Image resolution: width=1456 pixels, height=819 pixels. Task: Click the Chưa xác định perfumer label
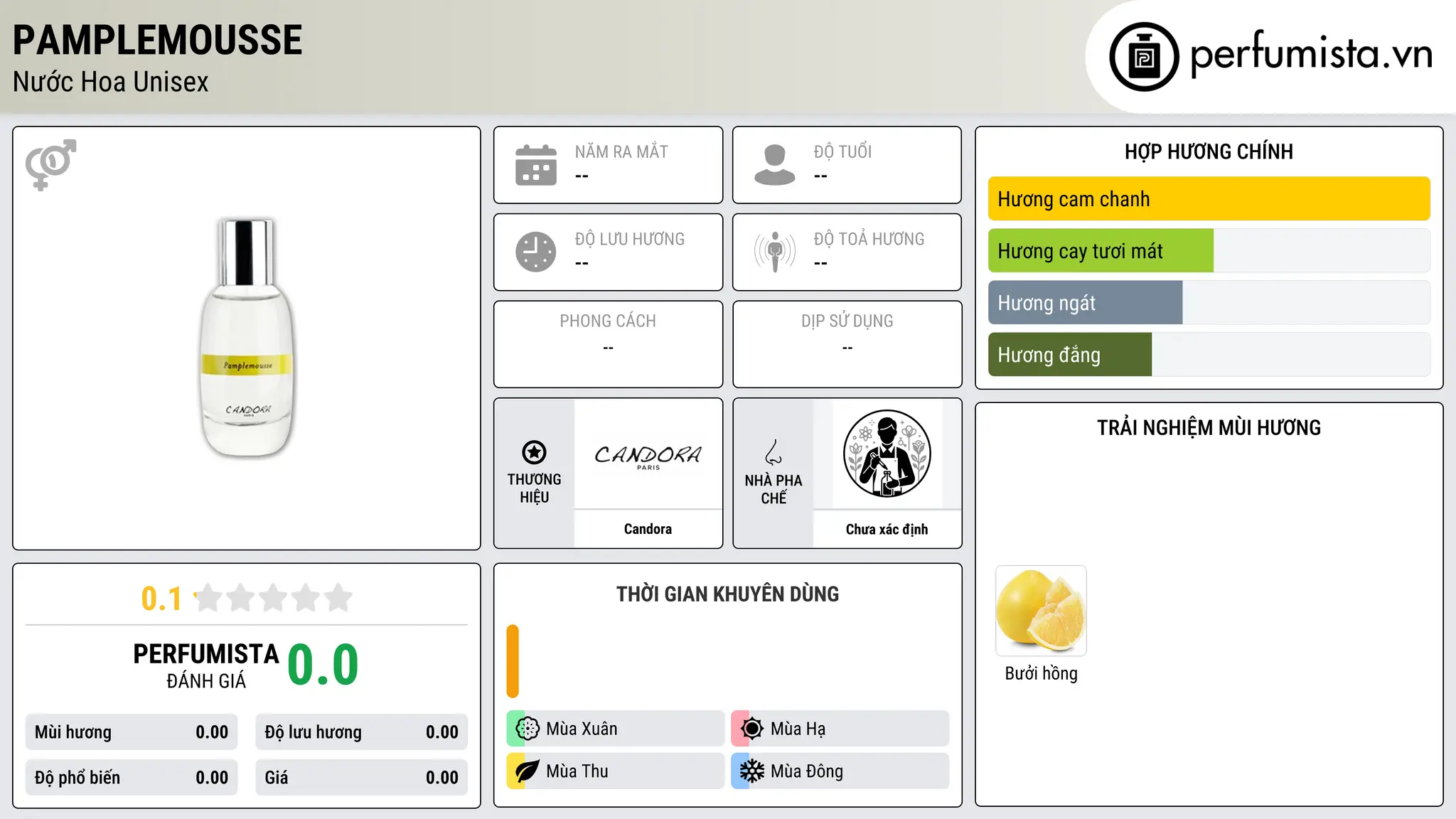click(887, 529)
